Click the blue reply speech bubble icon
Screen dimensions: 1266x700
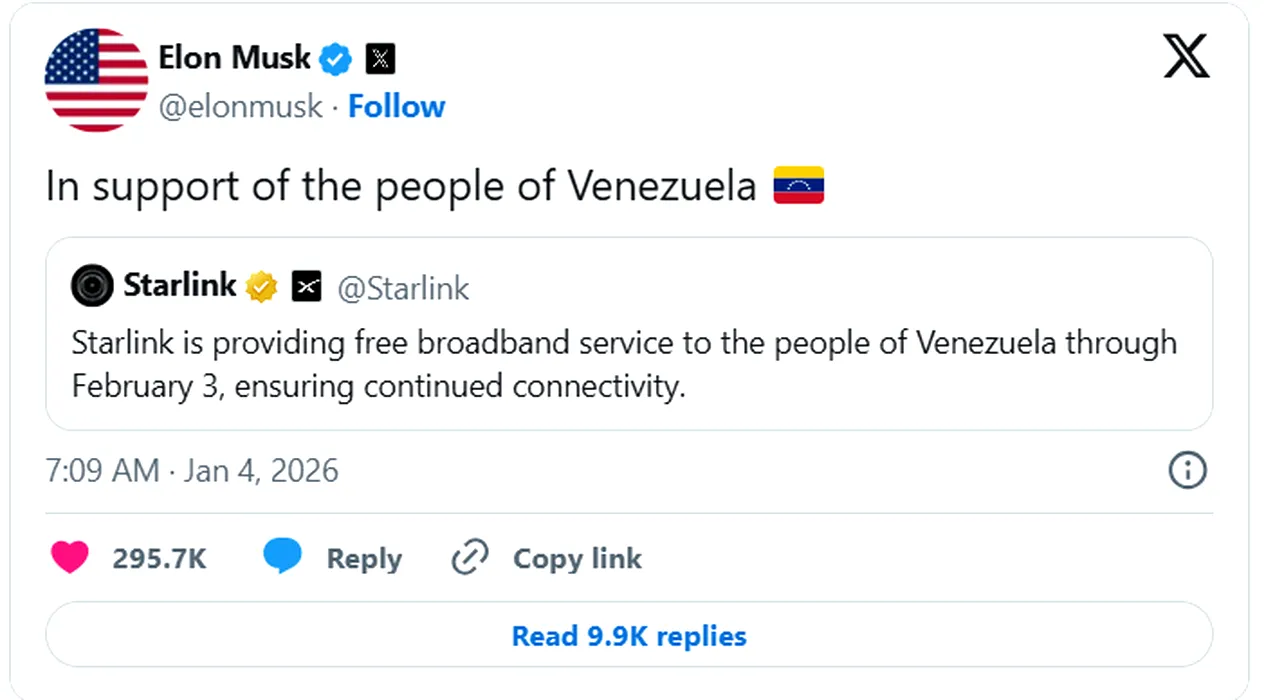tap(282, 556)
